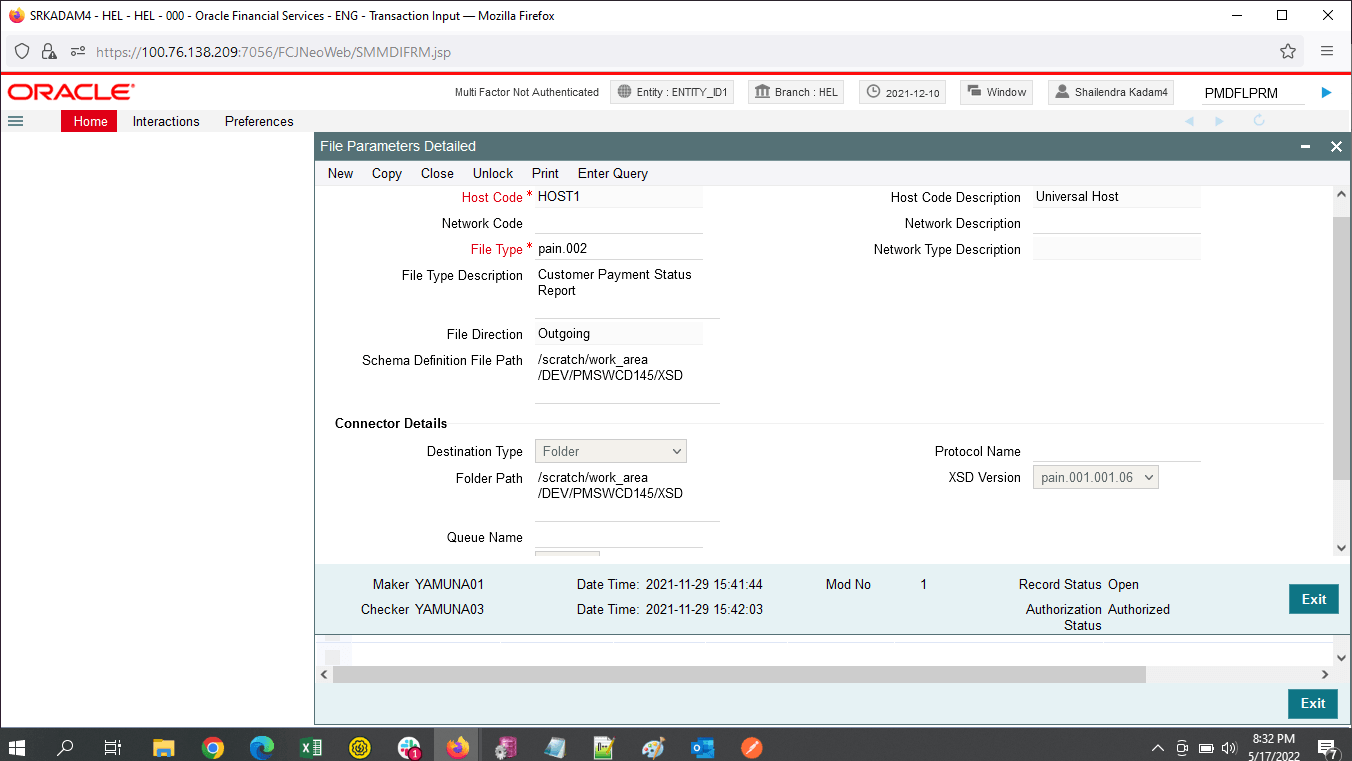Open the Shailendra Kadam4 user menu
This screenshot has width=1352, height=761.
coord(1111,92)
